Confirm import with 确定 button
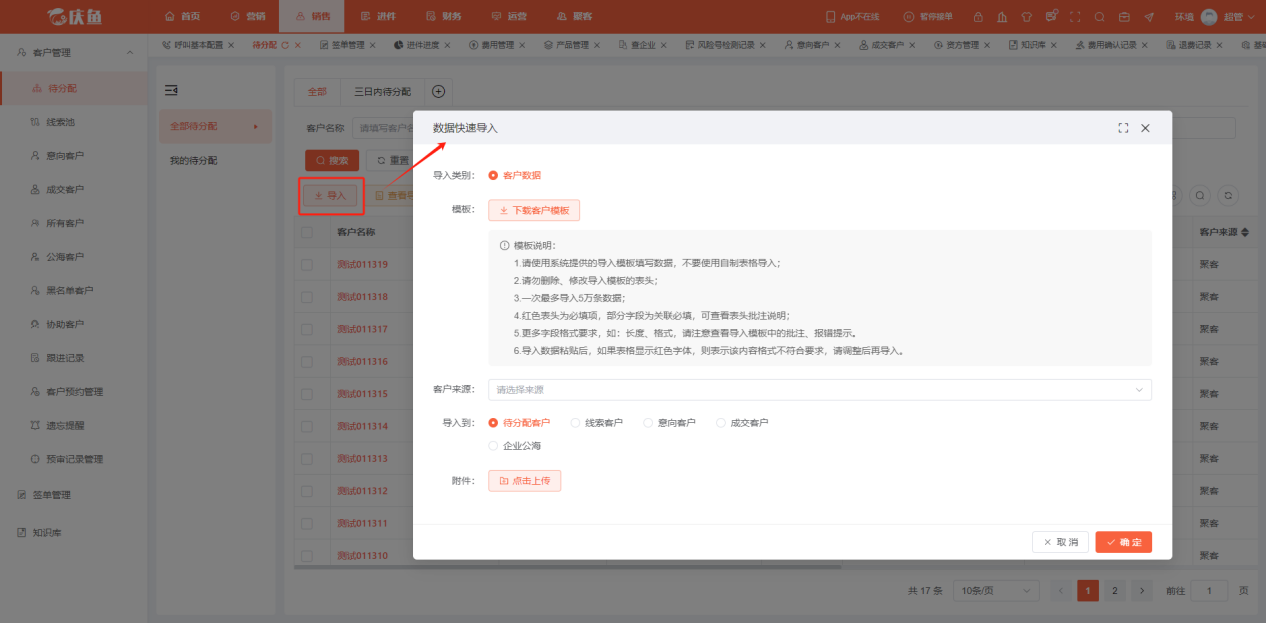 1123,542
